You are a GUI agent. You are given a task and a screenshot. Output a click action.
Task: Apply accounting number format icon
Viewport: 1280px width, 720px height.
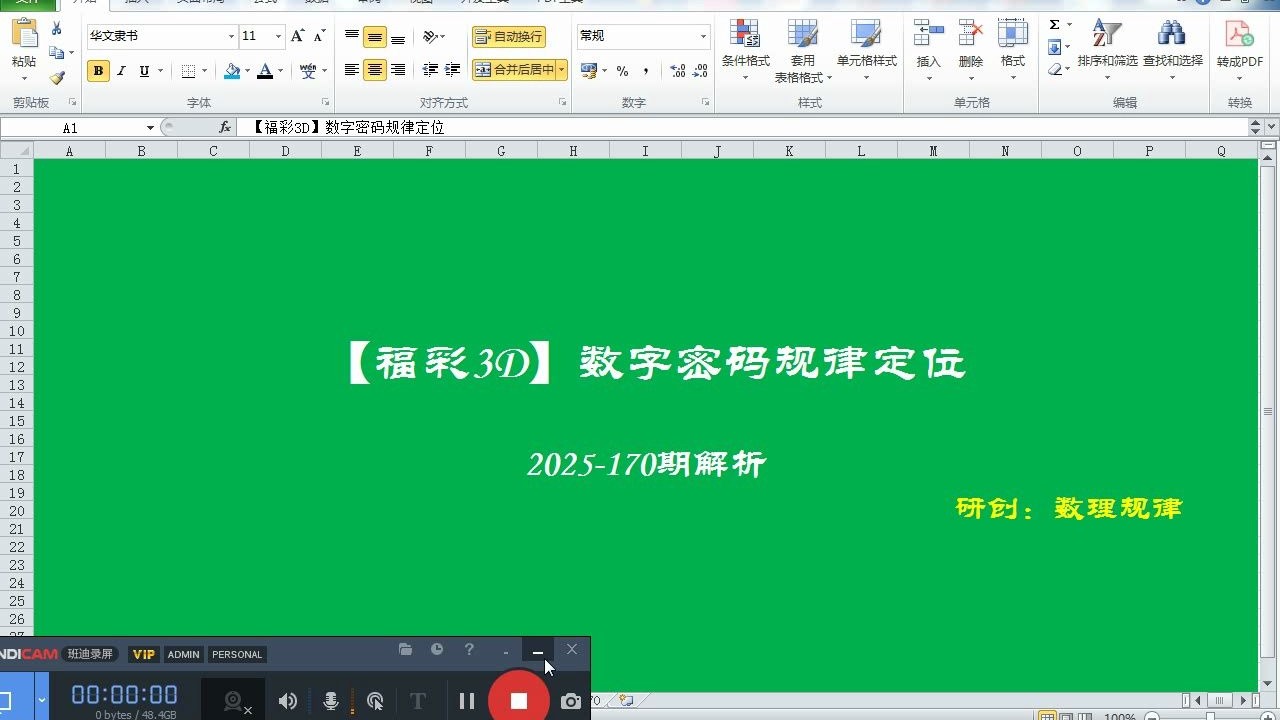(x=588, y=71)
